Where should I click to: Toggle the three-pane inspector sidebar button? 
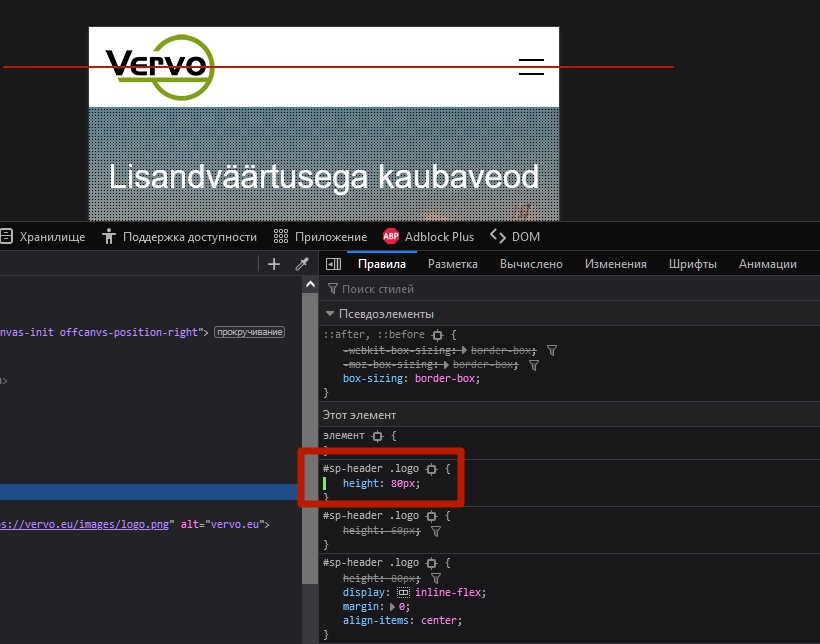tap(334, 264)
